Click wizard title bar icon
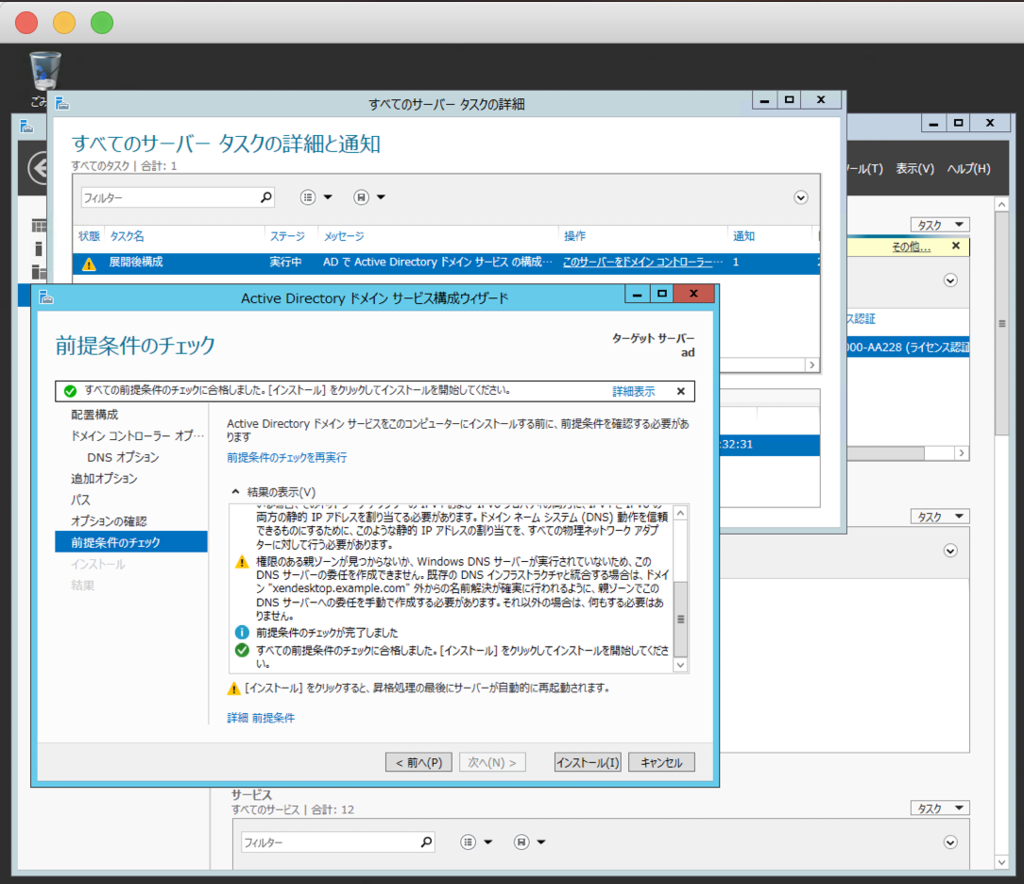The image size is (1024, 884). (x=46, y=298)
